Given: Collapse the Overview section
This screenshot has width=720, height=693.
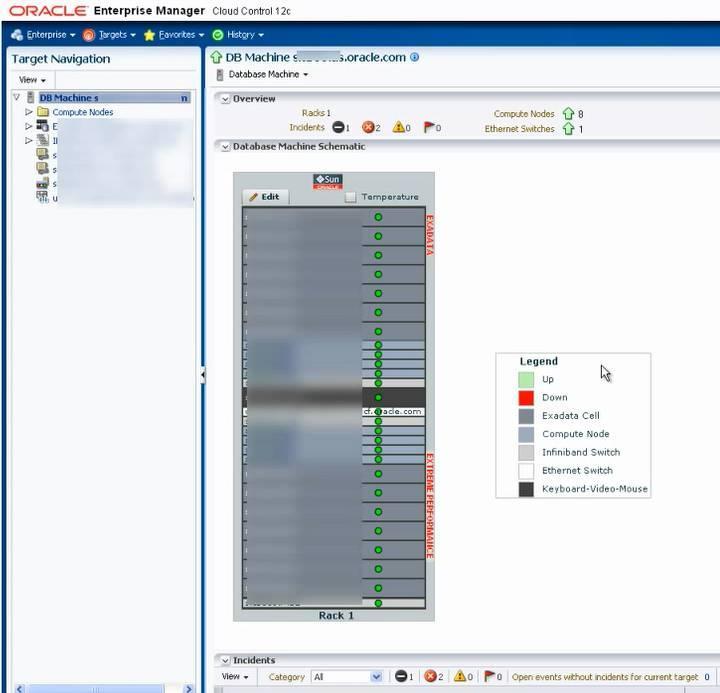Looking at the screenshot, I should pyautogui.click(x=225, y=99).
